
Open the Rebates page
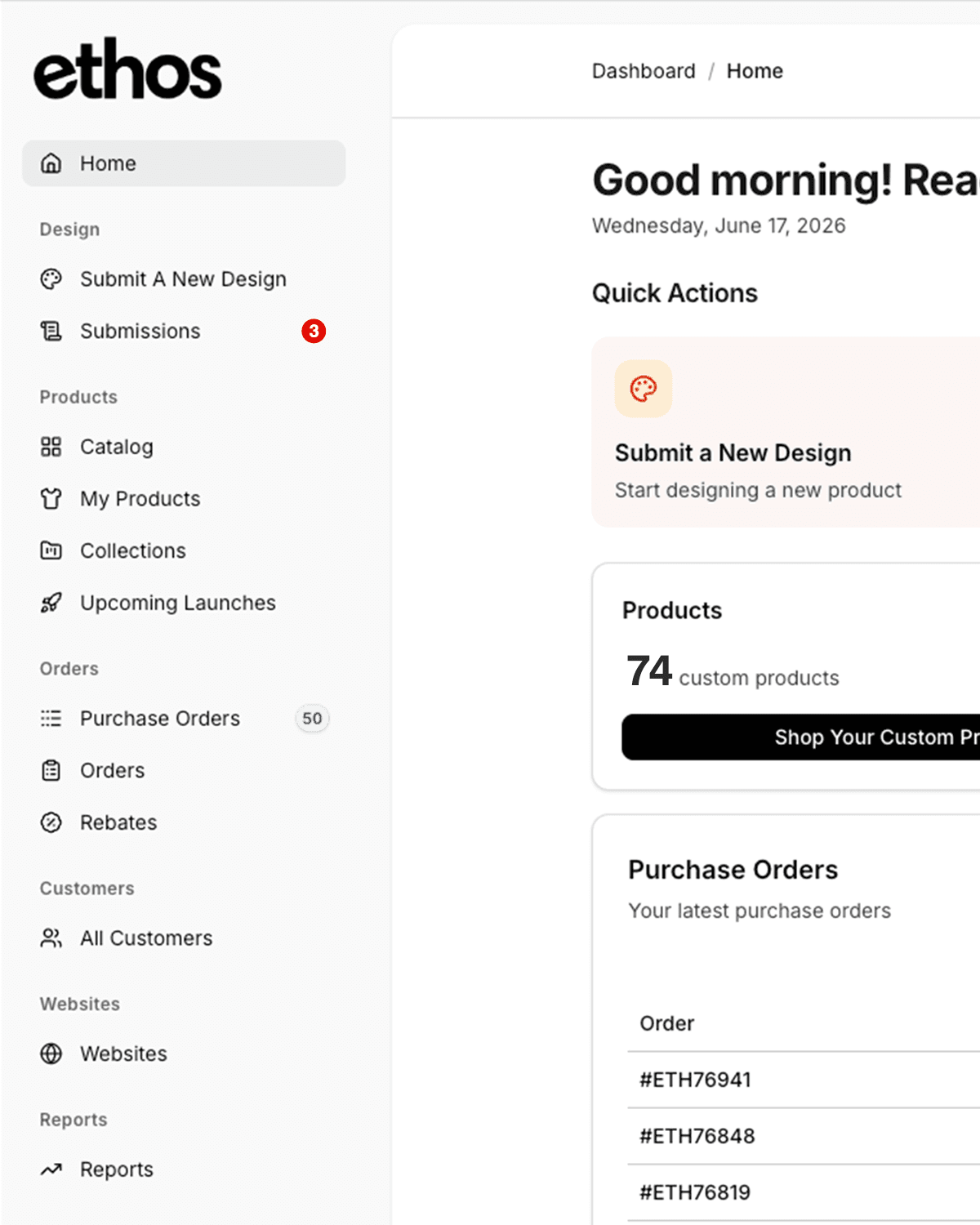[x=184, y=822]
